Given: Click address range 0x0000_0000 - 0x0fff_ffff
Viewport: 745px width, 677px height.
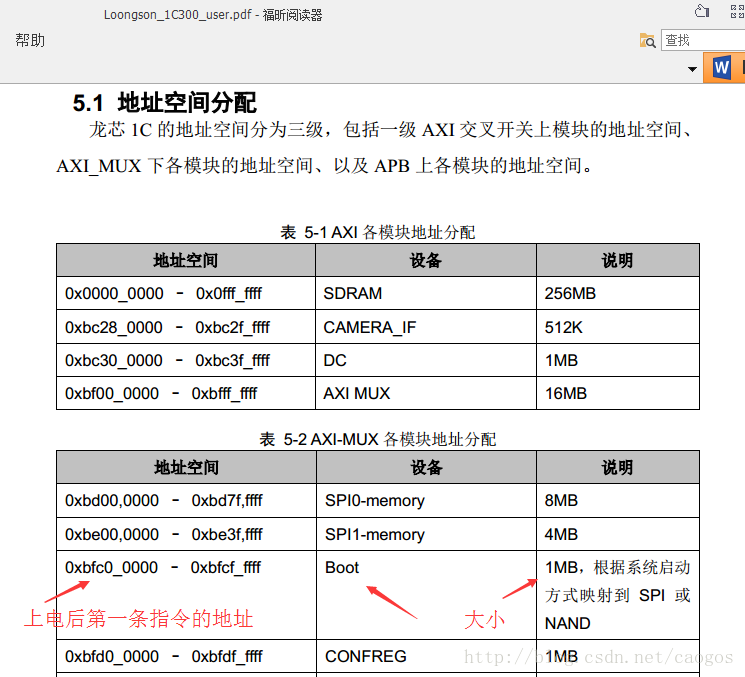Looking at the screenshot, I should pos(163,294).
